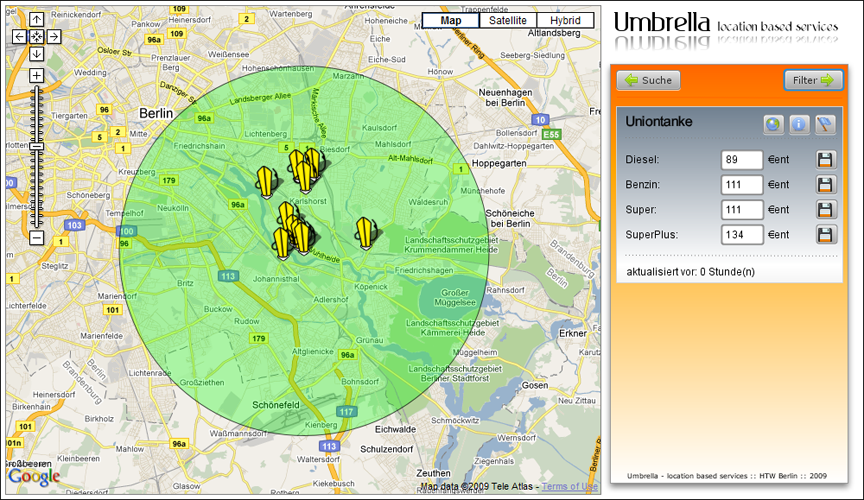Click the 117 highway shield
Image resolution: width=864 pixels, height=500 pixels.
(x=346, y=412)
